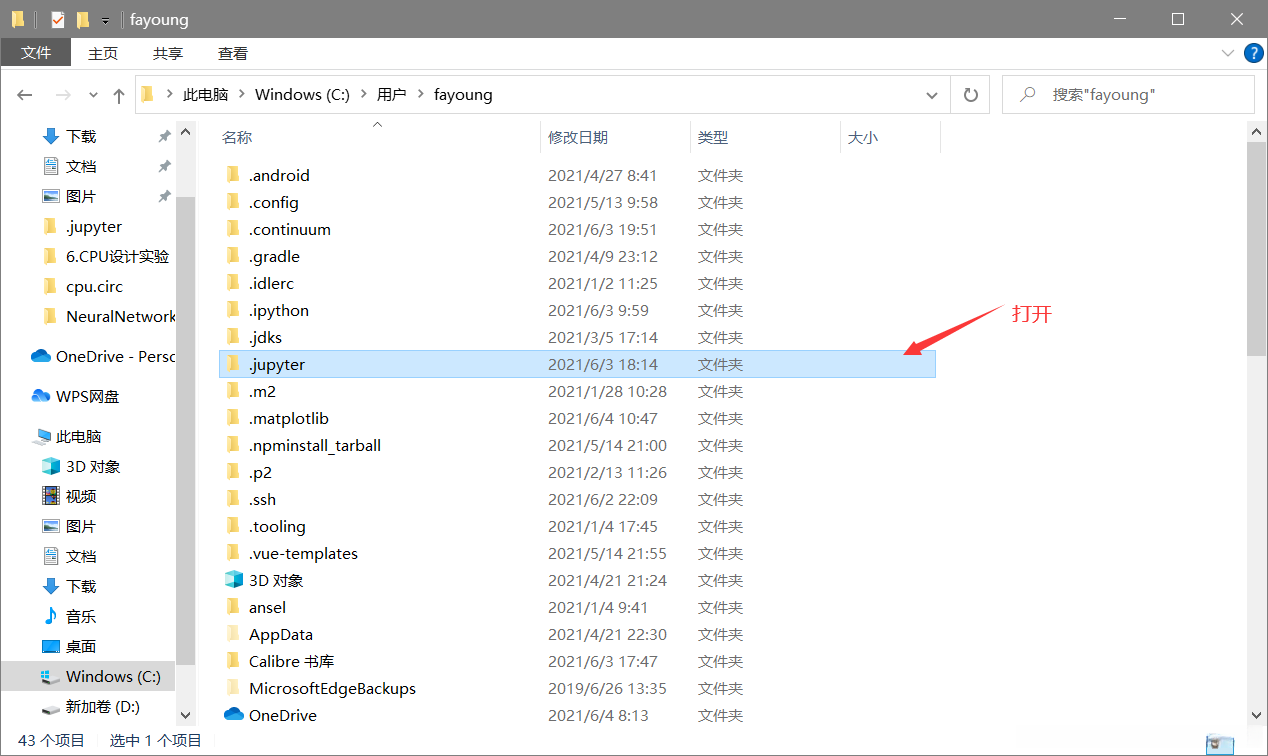Viewport: 1268px width, 756px height.
Task: Expand the address bar history dropdown
Action: click(x=932, y=95)
